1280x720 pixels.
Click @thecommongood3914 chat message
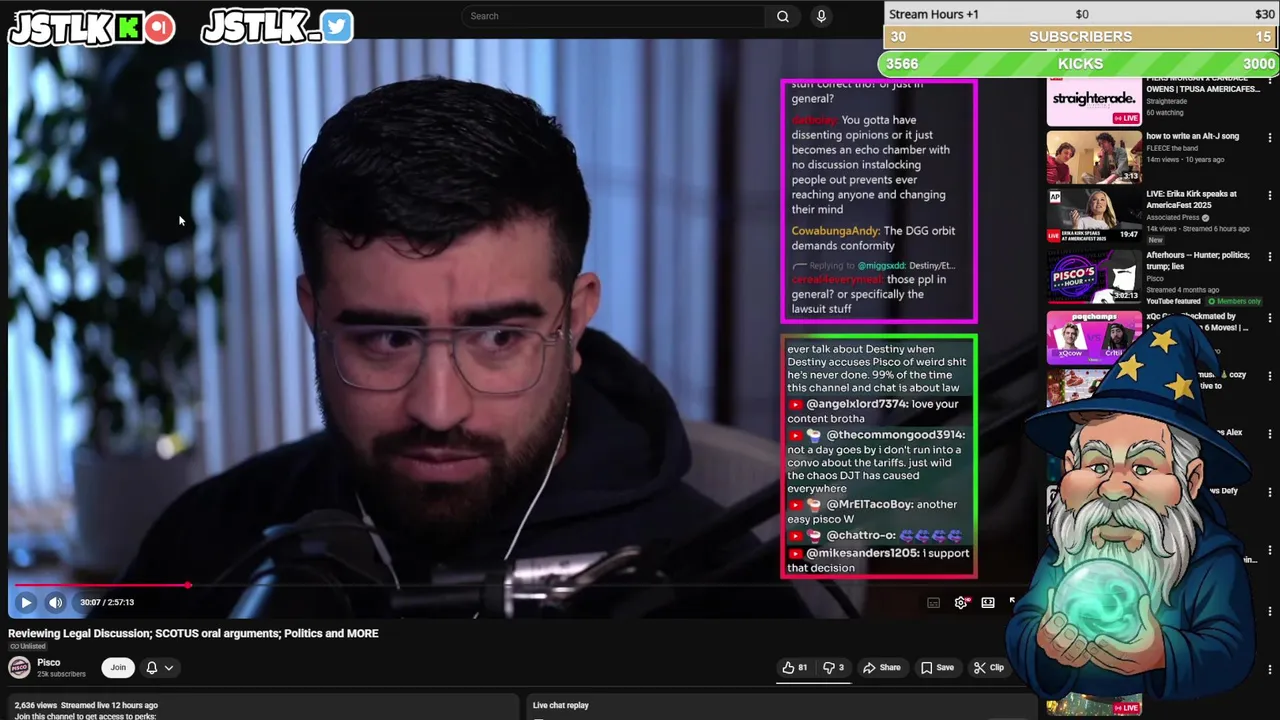coord(876,461)
